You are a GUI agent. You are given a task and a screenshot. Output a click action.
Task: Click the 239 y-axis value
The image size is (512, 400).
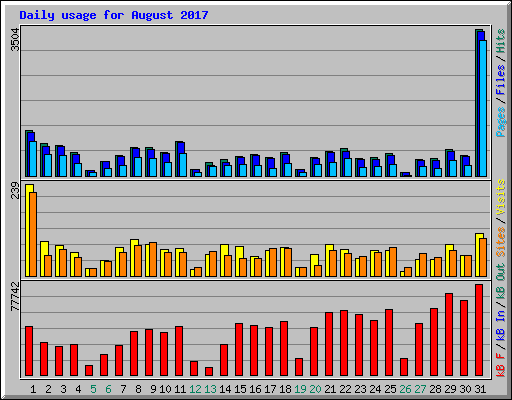(15, 190)
